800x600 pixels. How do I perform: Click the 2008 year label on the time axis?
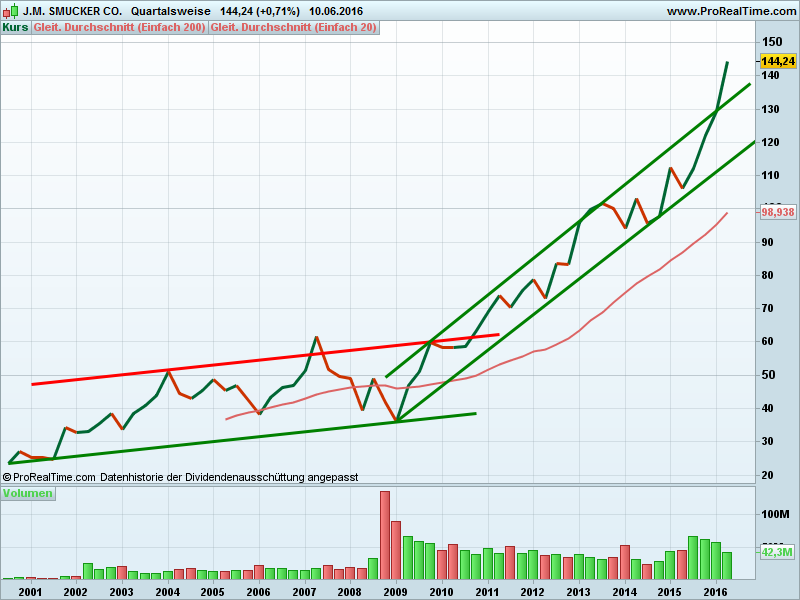350,592
